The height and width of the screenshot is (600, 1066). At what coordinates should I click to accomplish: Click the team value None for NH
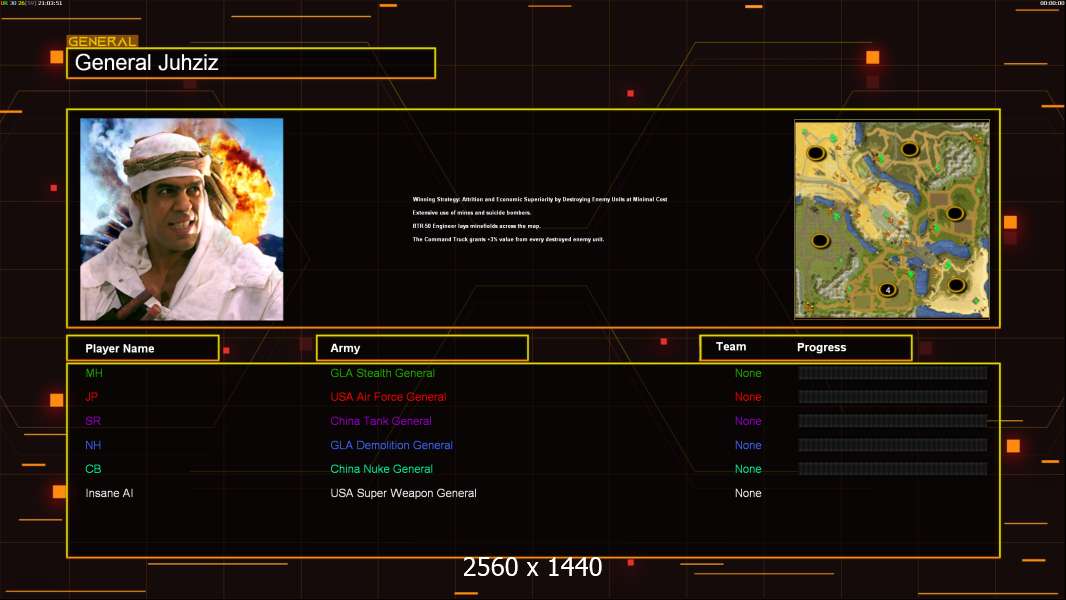coord(748,445)
